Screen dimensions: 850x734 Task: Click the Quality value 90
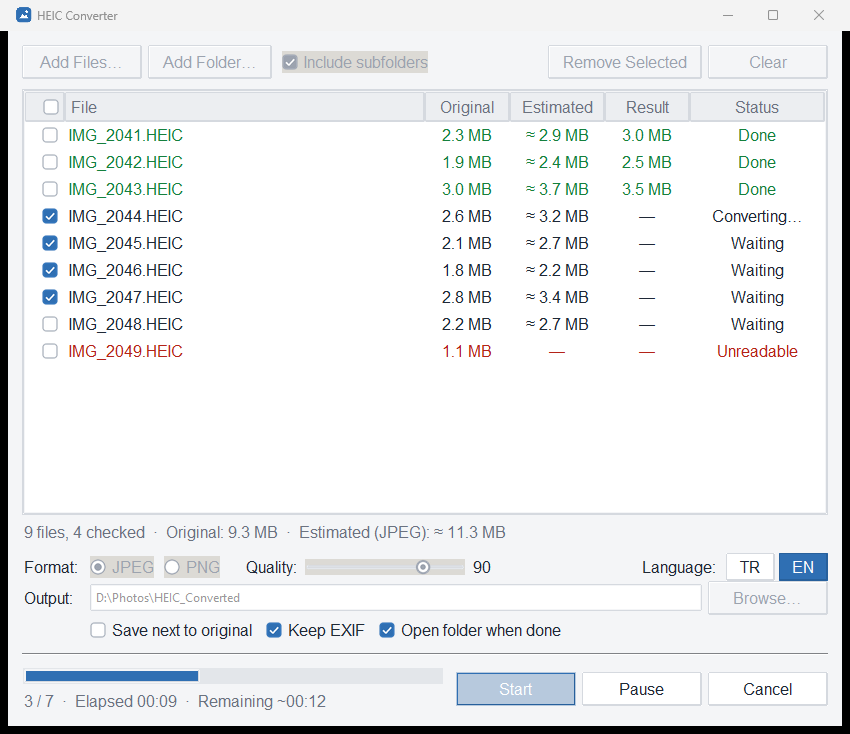coord(482,567)
